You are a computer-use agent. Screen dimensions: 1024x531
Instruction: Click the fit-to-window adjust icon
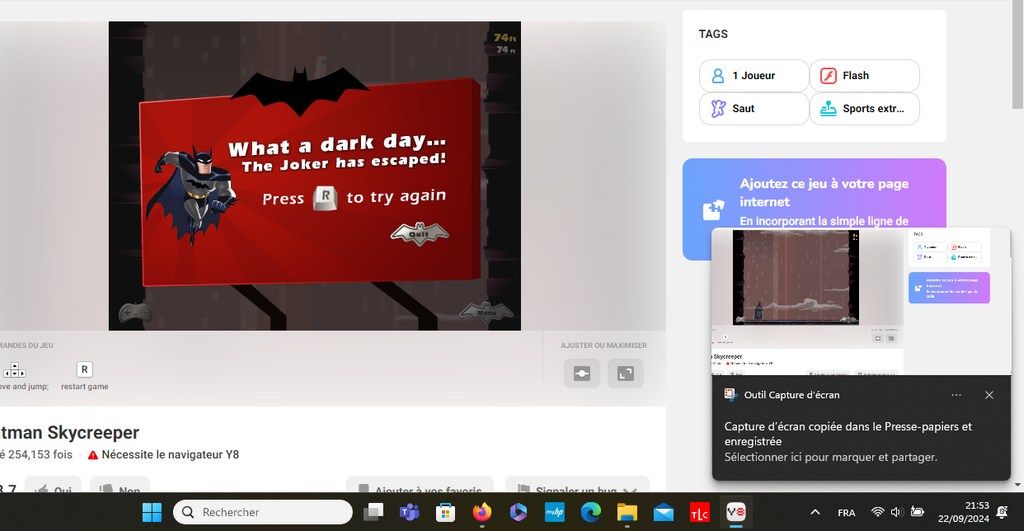(x=582, y=374)
